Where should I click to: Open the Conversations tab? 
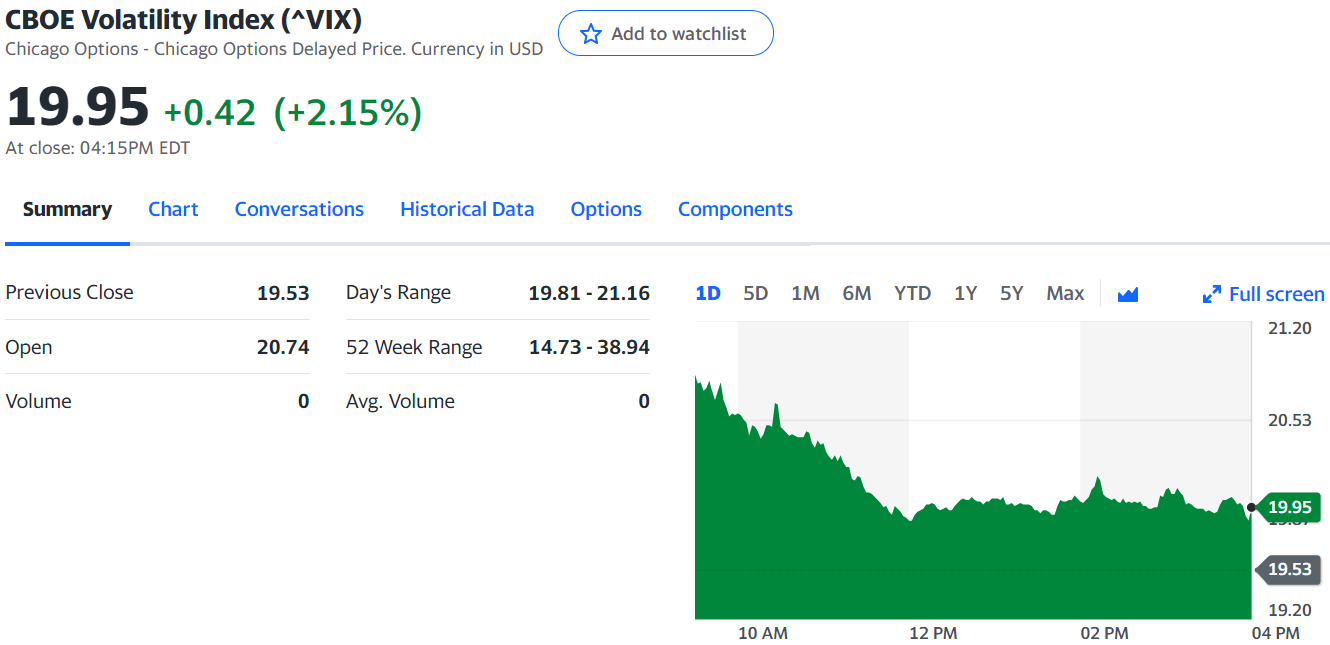pyautogui.click(x=299, y=209)
